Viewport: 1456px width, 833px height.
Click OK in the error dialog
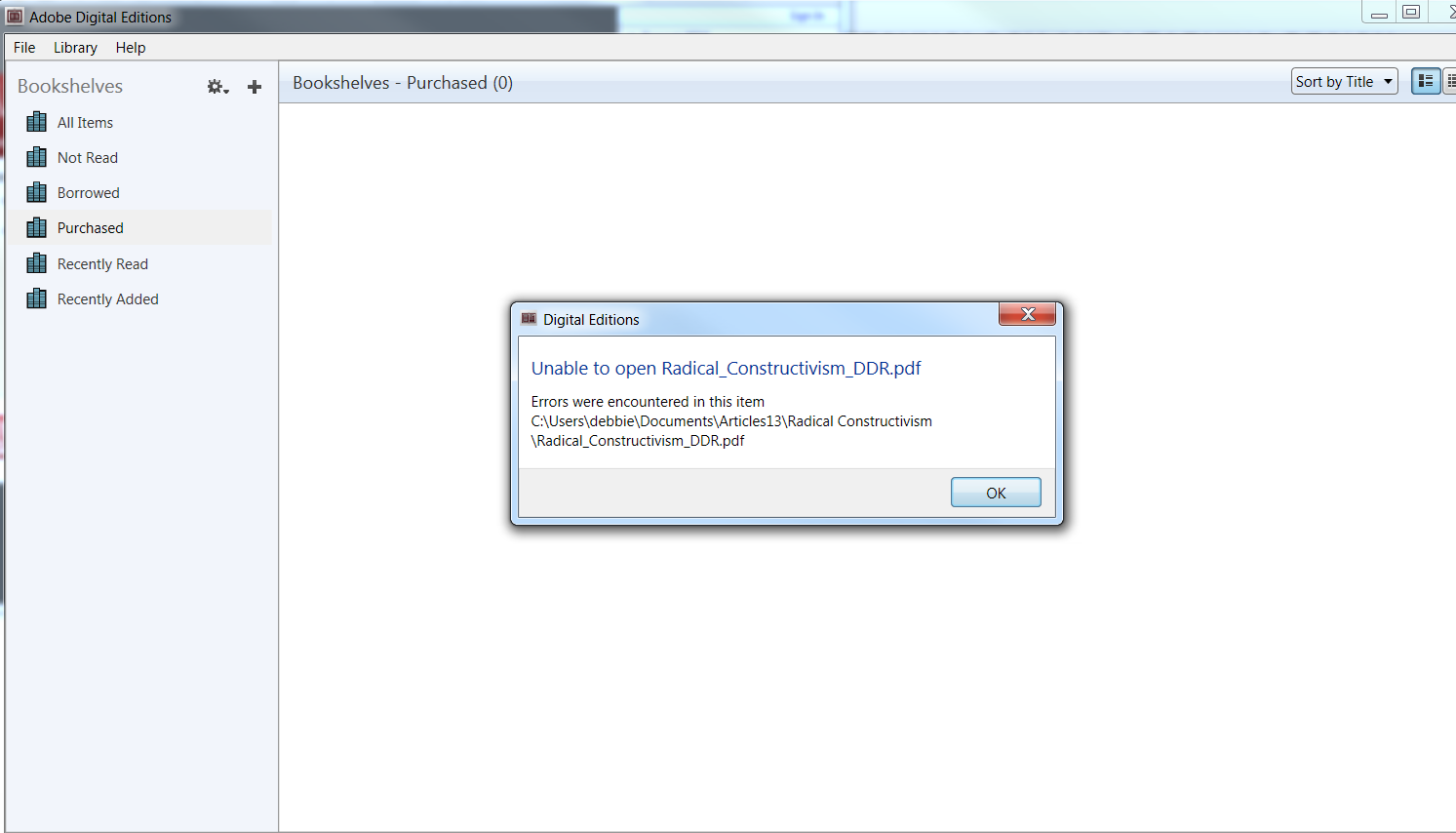pos(996,493)
